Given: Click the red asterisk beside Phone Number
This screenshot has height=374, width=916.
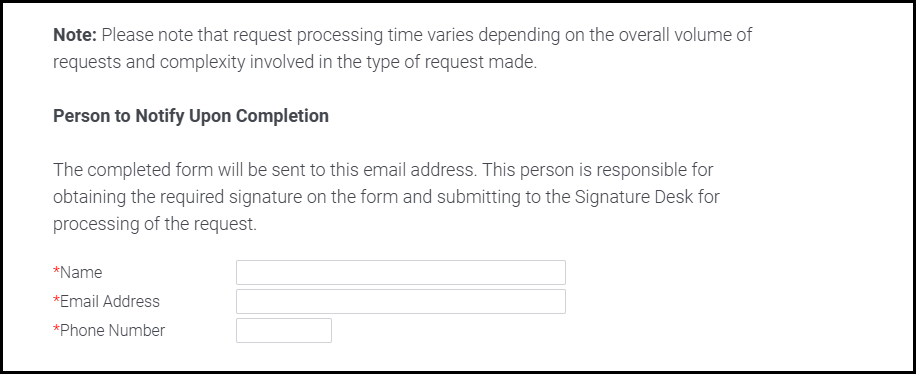Looking at the screenshot, I should pyautogui.click(x=57, y=330).
